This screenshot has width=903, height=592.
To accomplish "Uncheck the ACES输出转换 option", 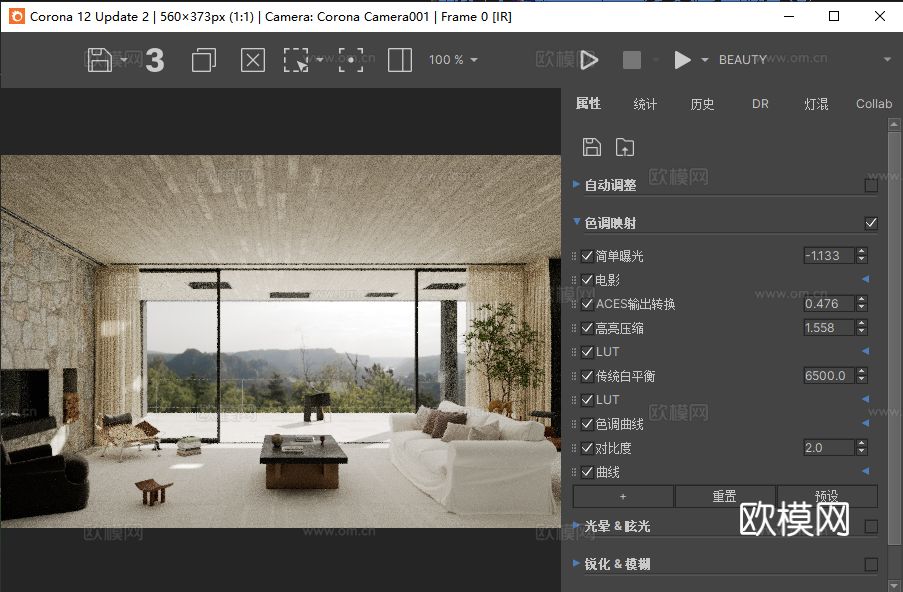I will [x=587, y=303].
